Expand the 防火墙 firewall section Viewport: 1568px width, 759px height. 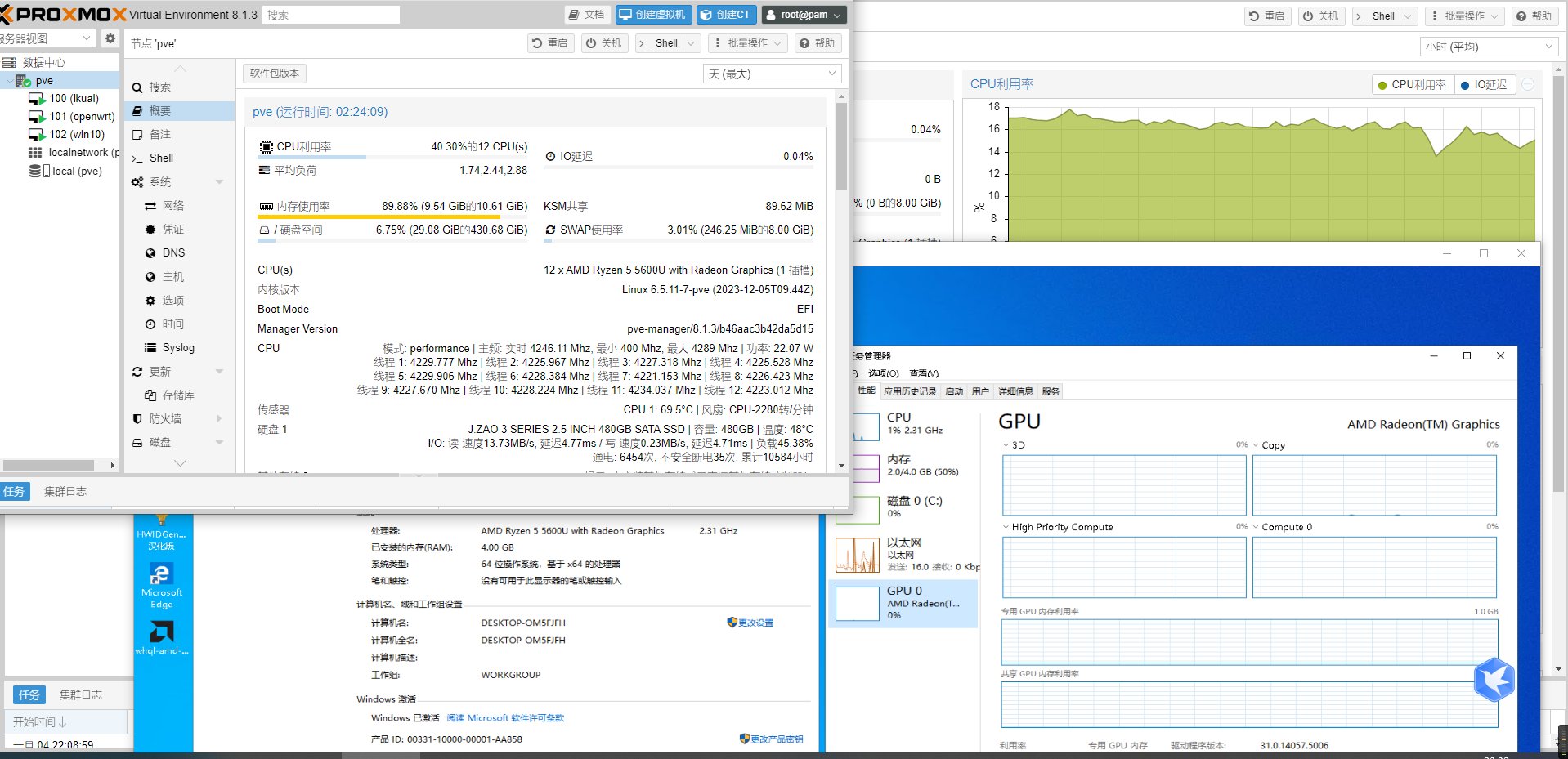coord(219,419)
